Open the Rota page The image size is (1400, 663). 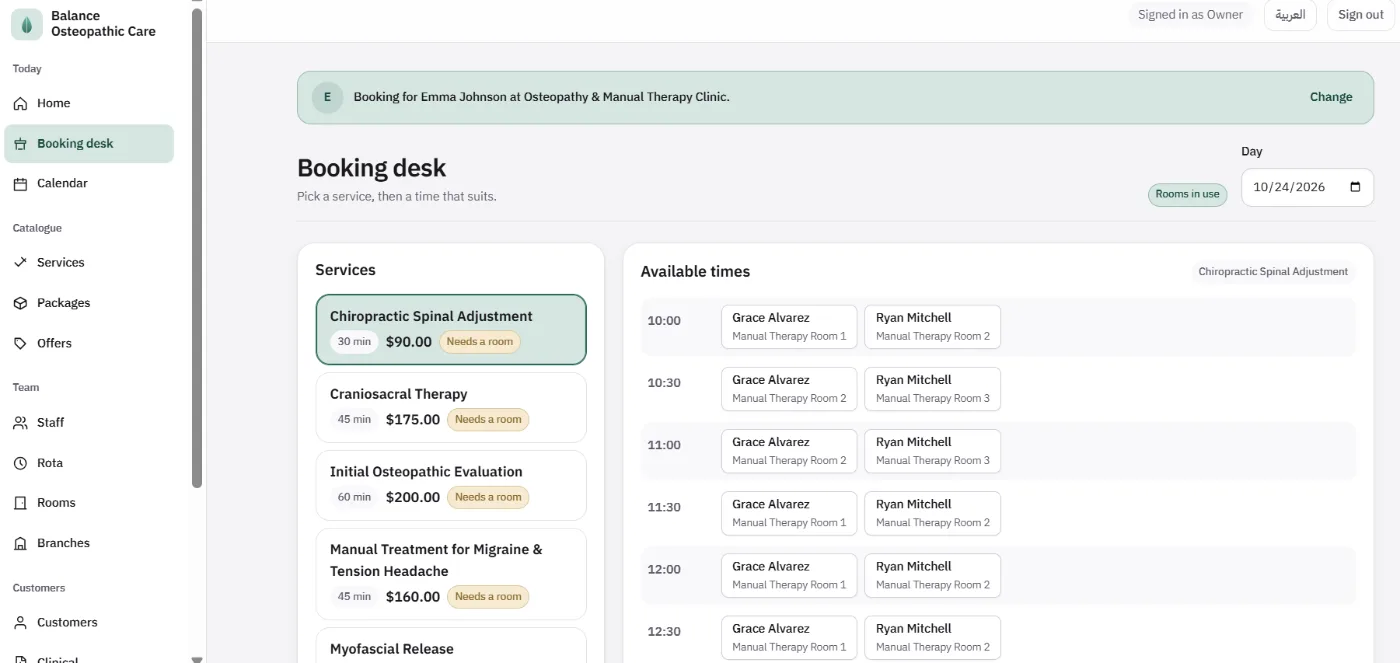[89, 463]
